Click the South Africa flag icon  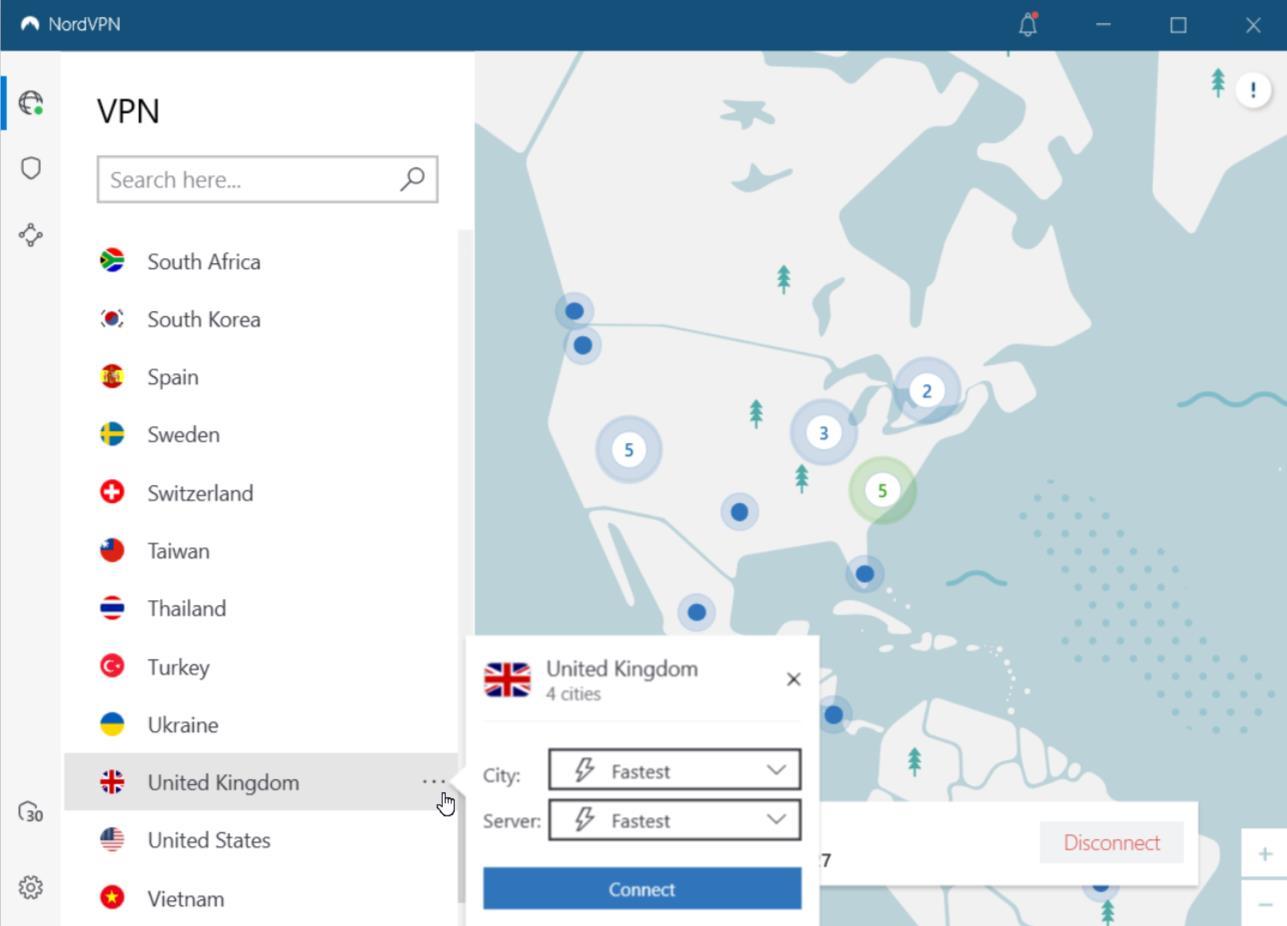(x=112, y=261)
